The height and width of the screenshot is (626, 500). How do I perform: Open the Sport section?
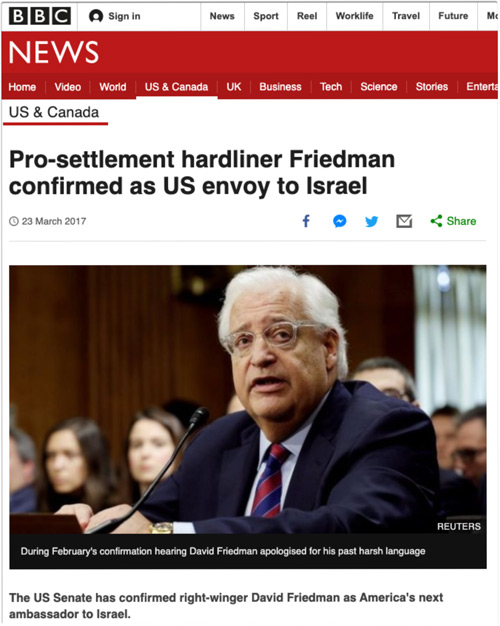[x=266, y=16]
